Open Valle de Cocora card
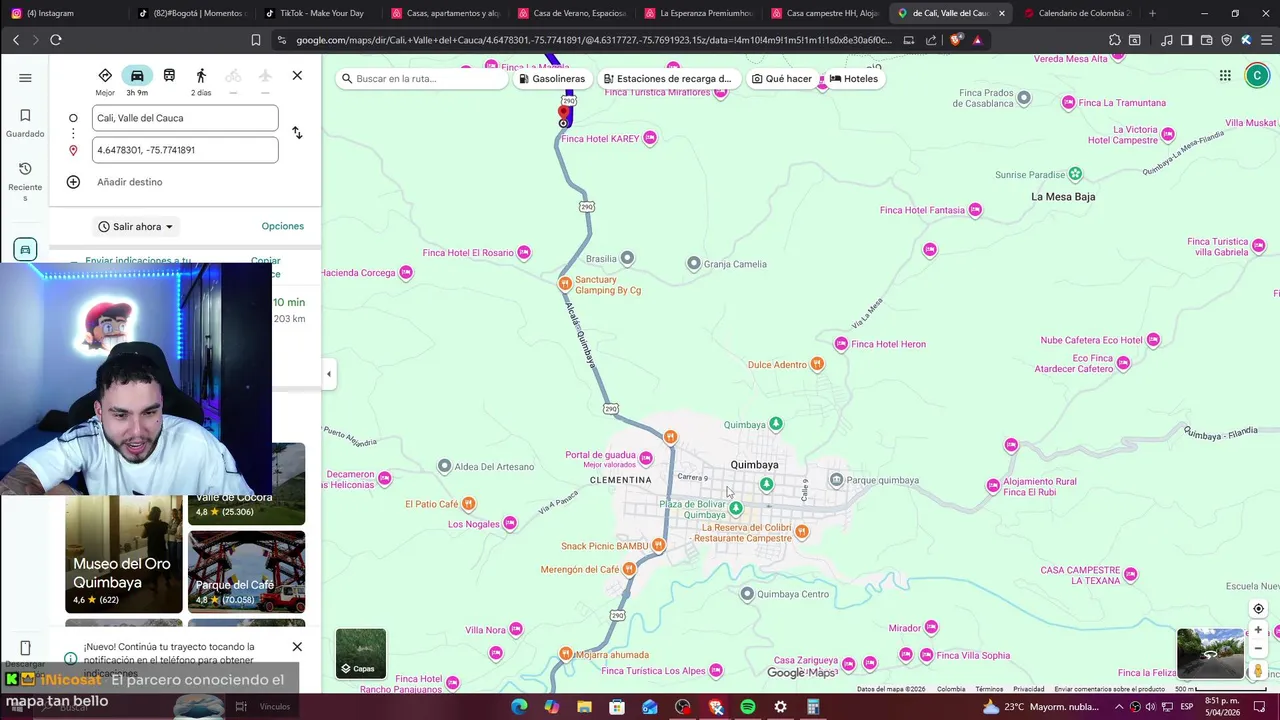 pyautogui.click(x=246, y=484)
